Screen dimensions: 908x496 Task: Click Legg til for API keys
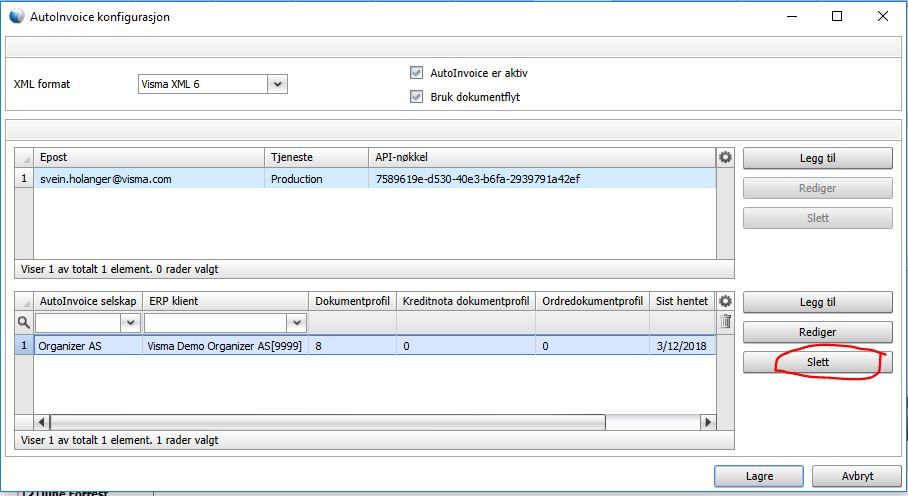pos(818,158)
